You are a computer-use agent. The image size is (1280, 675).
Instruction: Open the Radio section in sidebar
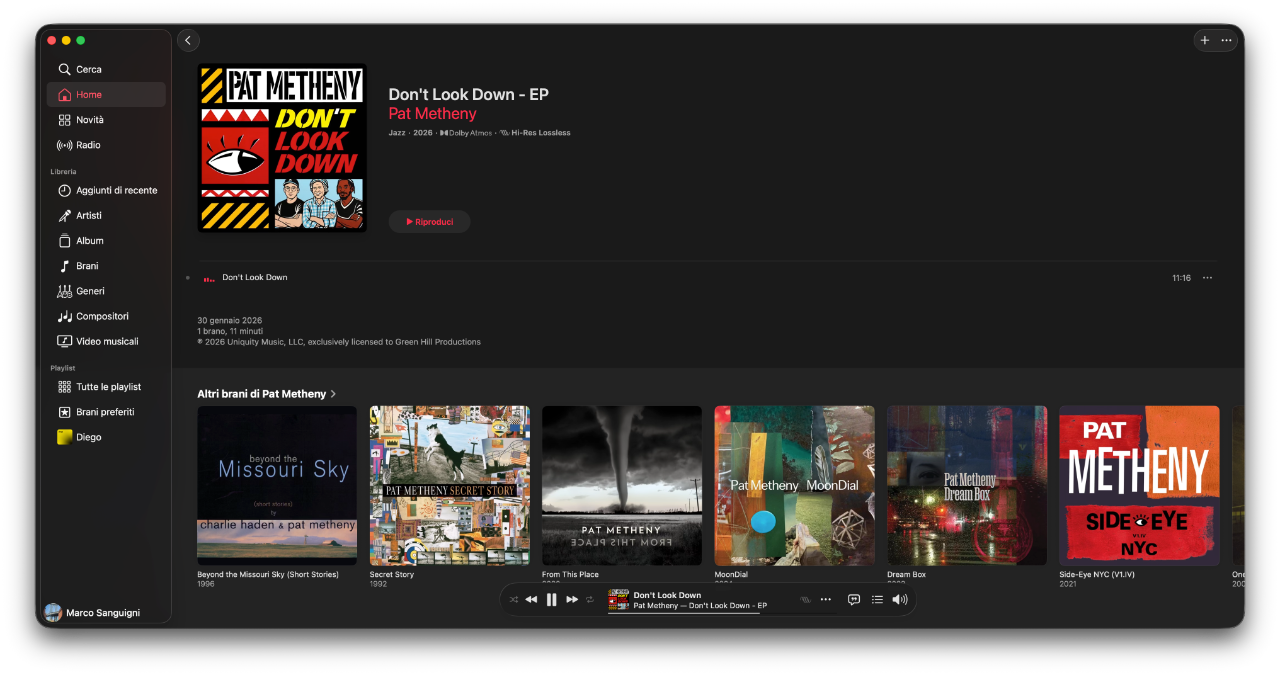coord(88,145)
